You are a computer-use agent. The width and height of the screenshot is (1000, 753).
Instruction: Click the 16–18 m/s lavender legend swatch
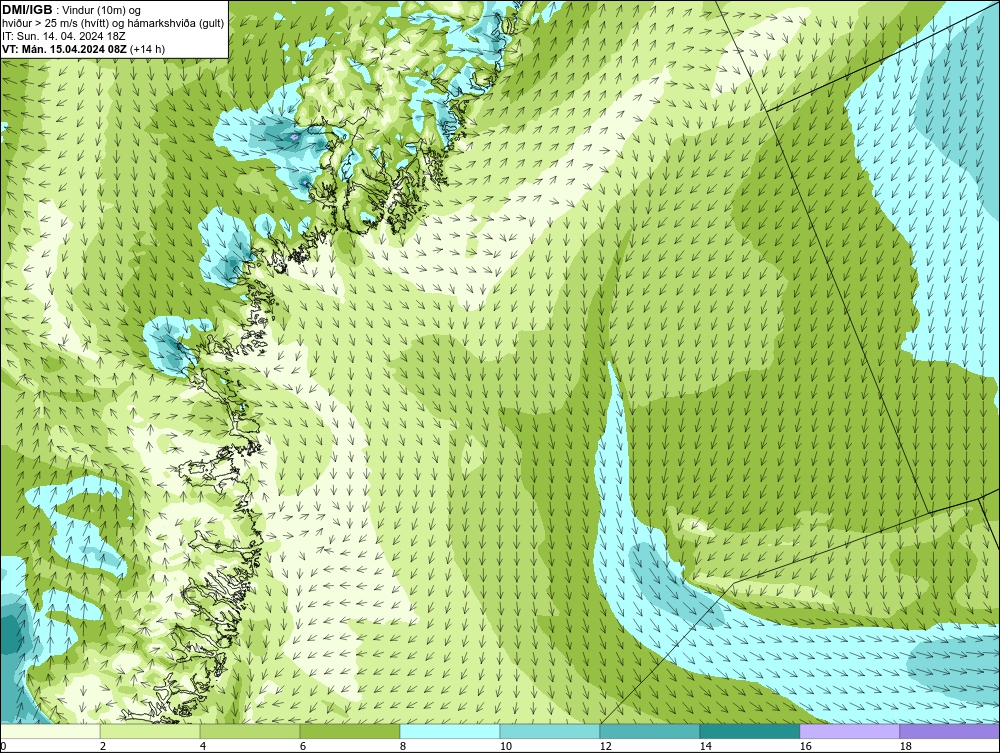click(x=849, y=731)
